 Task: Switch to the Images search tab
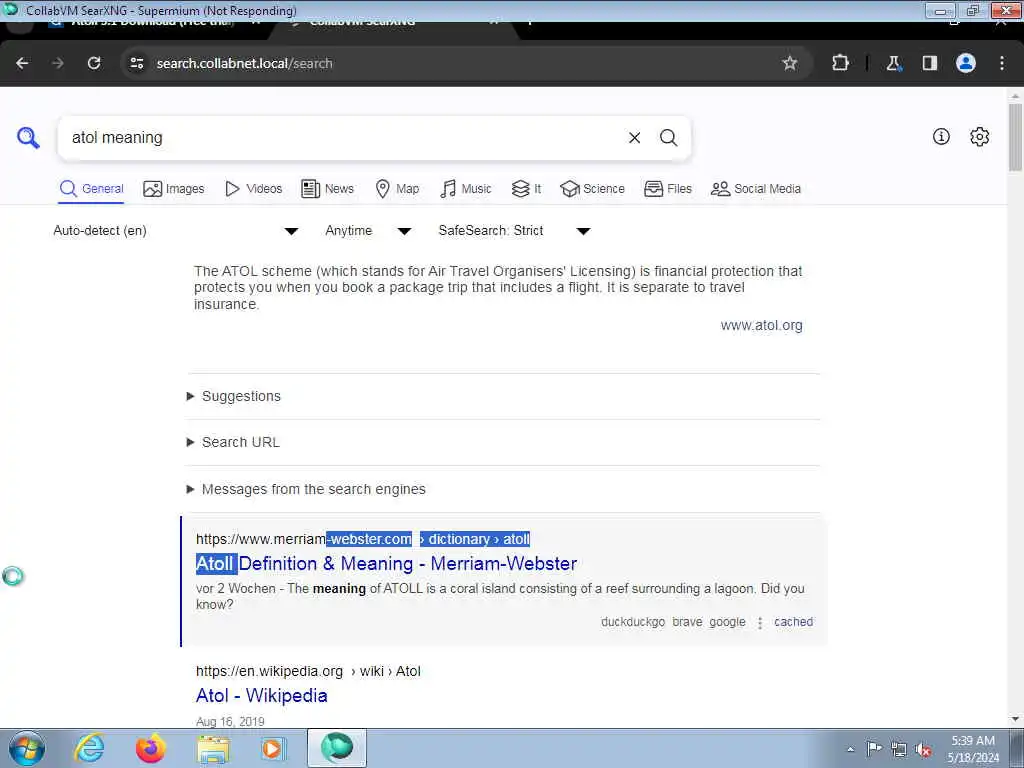tap(174, 189)
